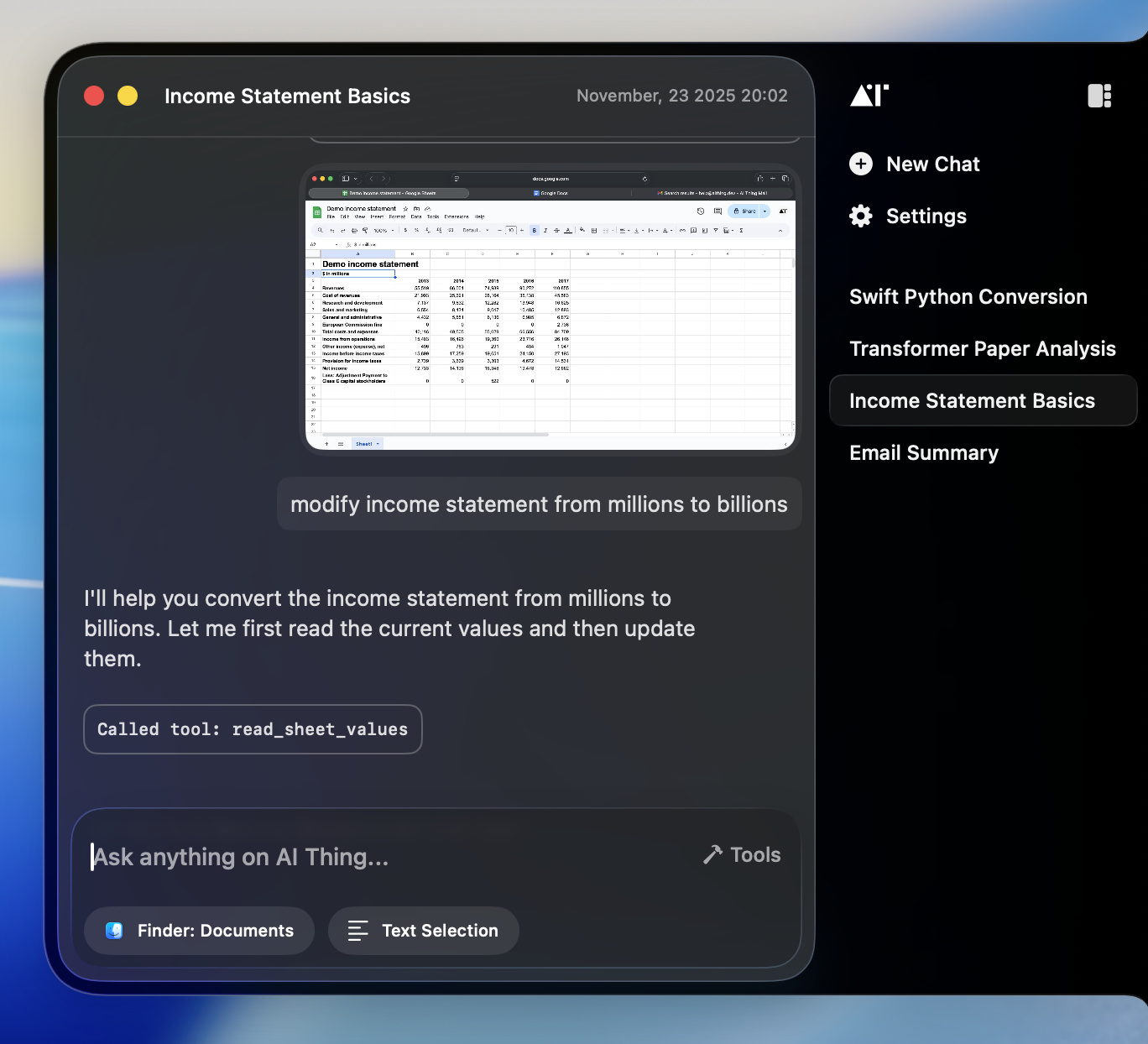
Task: Click the Text Selection chip
Action: 424,931
